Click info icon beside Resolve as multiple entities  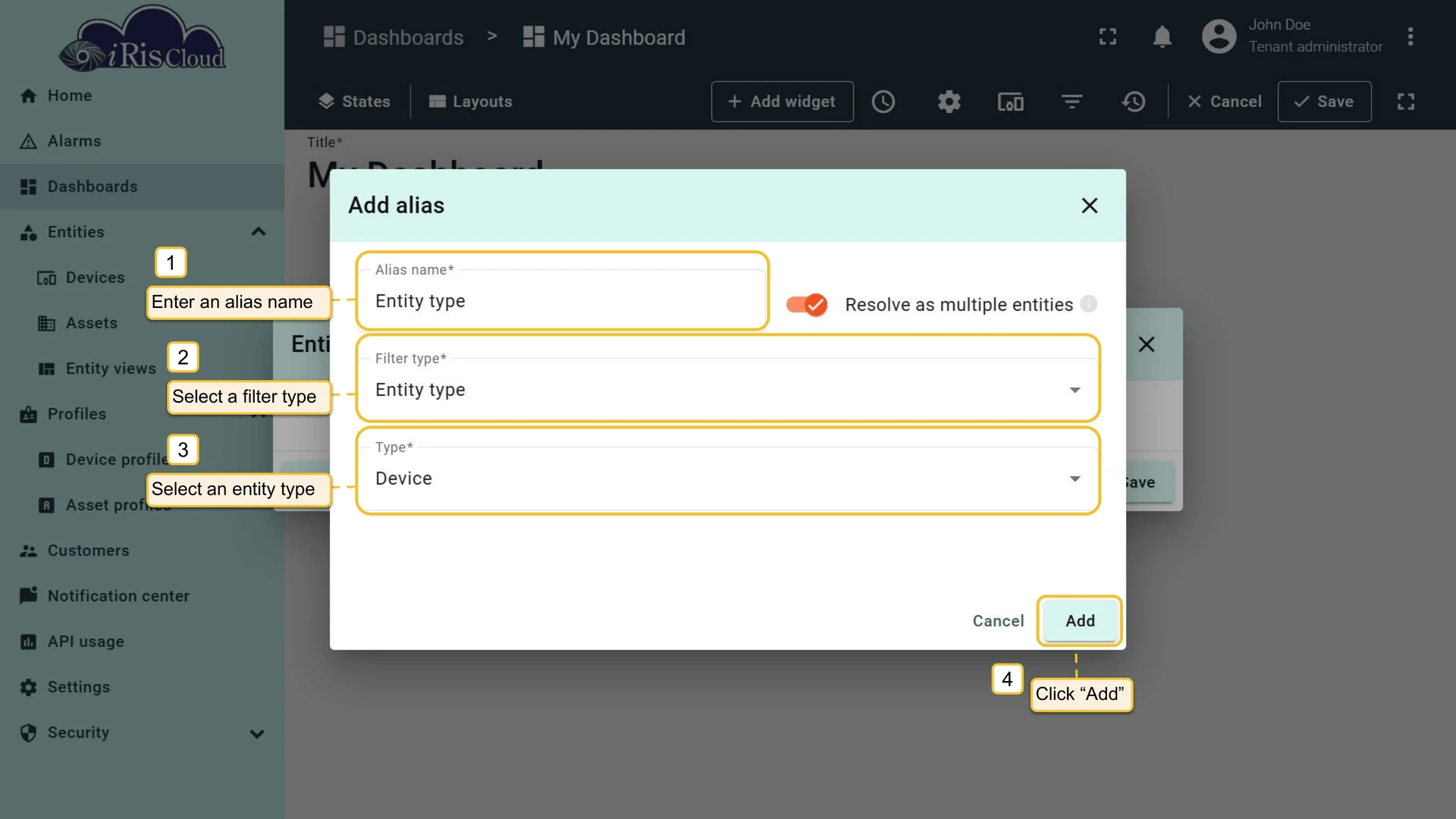coord(1089,304)
